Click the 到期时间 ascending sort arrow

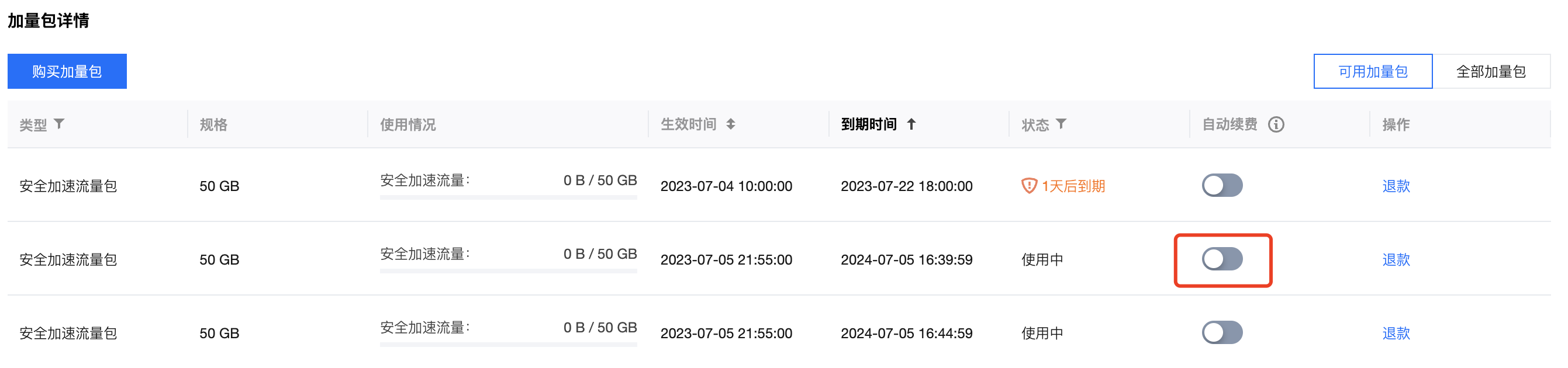pos(911,124)
